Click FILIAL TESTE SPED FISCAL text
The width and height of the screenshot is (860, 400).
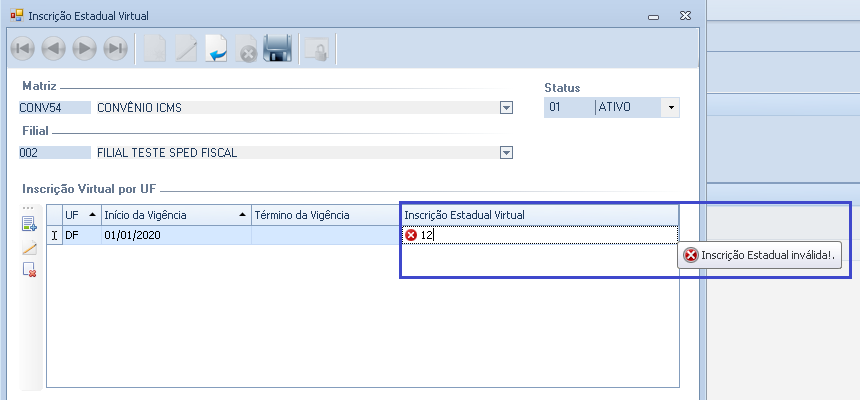pyautogui.click(x=167, y=153)
